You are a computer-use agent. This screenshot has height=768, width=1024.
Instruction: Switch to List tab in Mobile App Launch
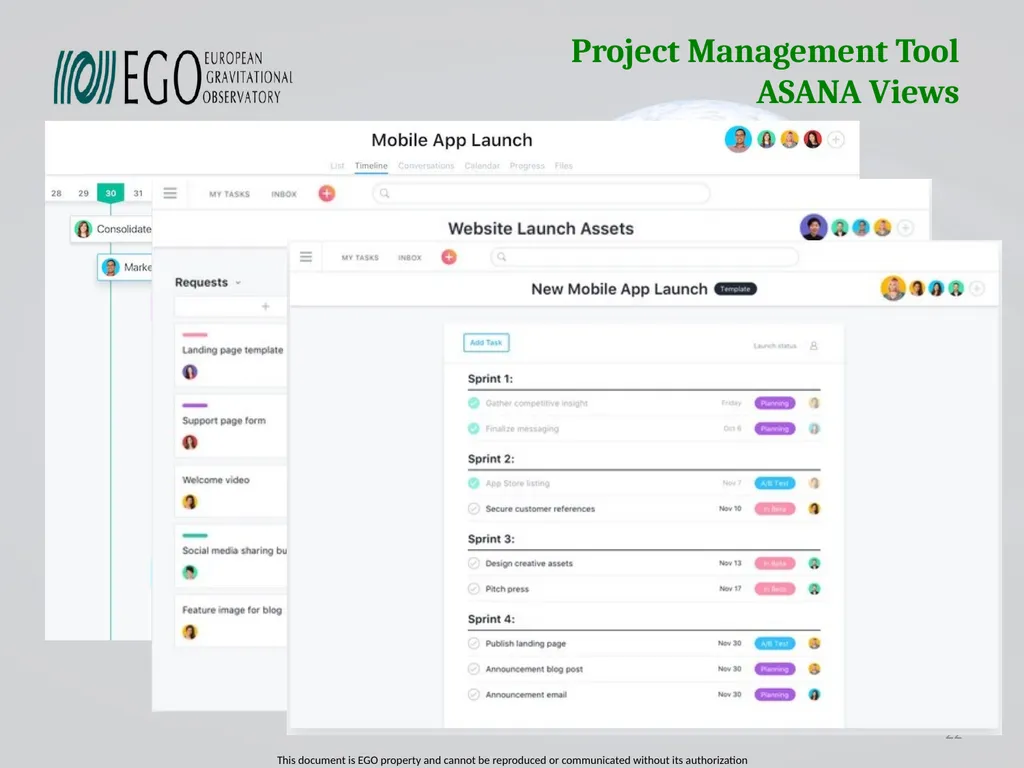click(337, 166)
